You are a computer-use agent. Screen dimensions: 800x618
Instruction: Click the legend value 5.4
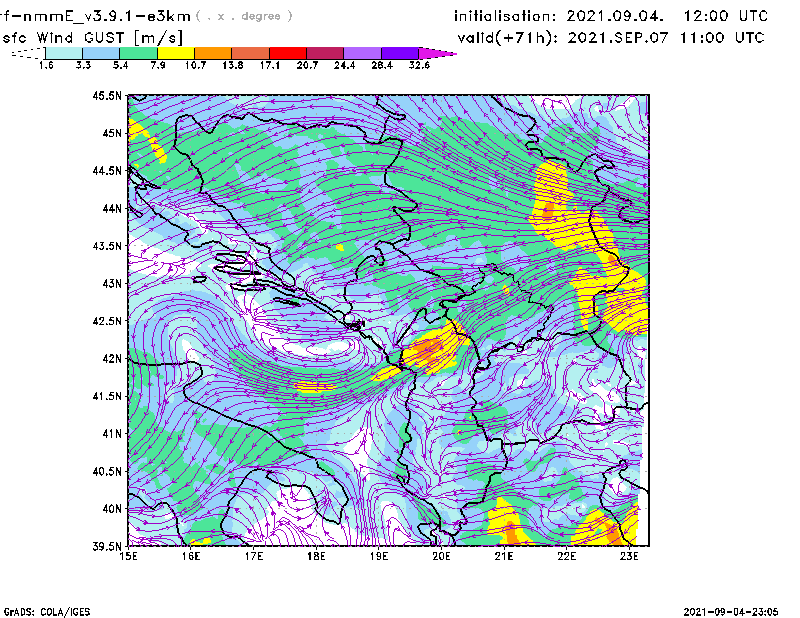click(x=120, y=65)
